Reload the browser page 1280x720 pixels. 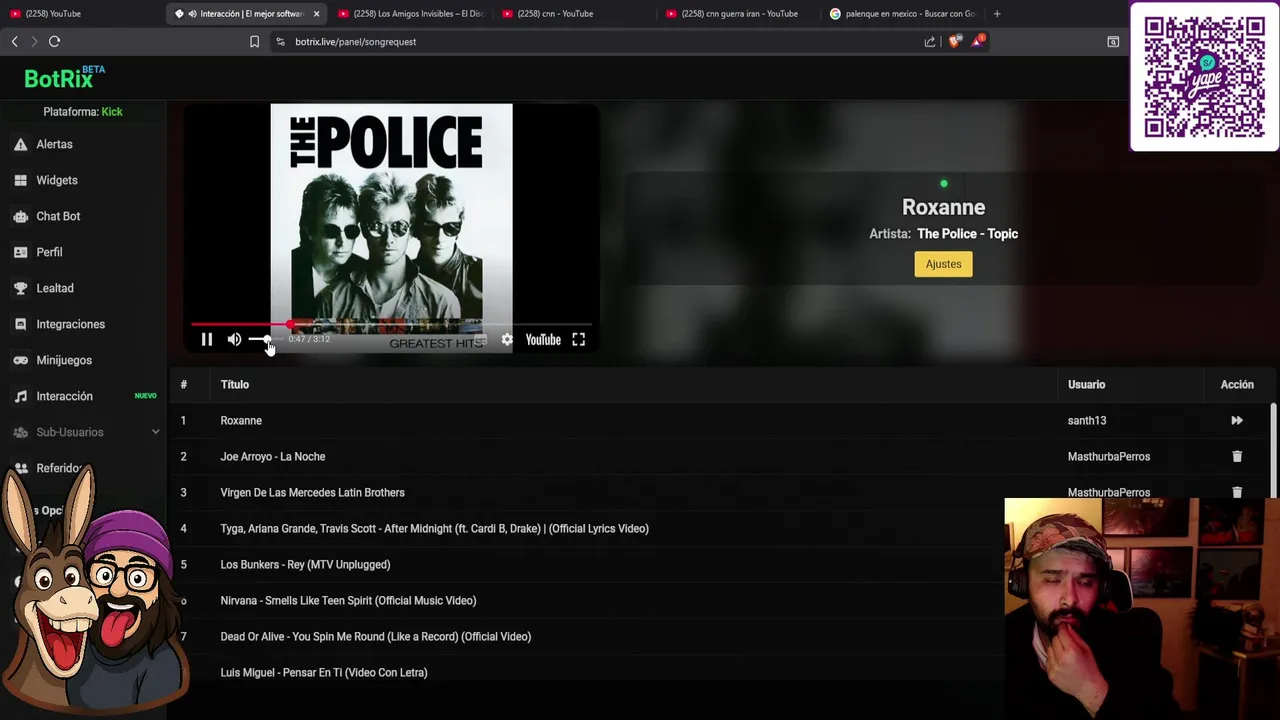[55, 41]
